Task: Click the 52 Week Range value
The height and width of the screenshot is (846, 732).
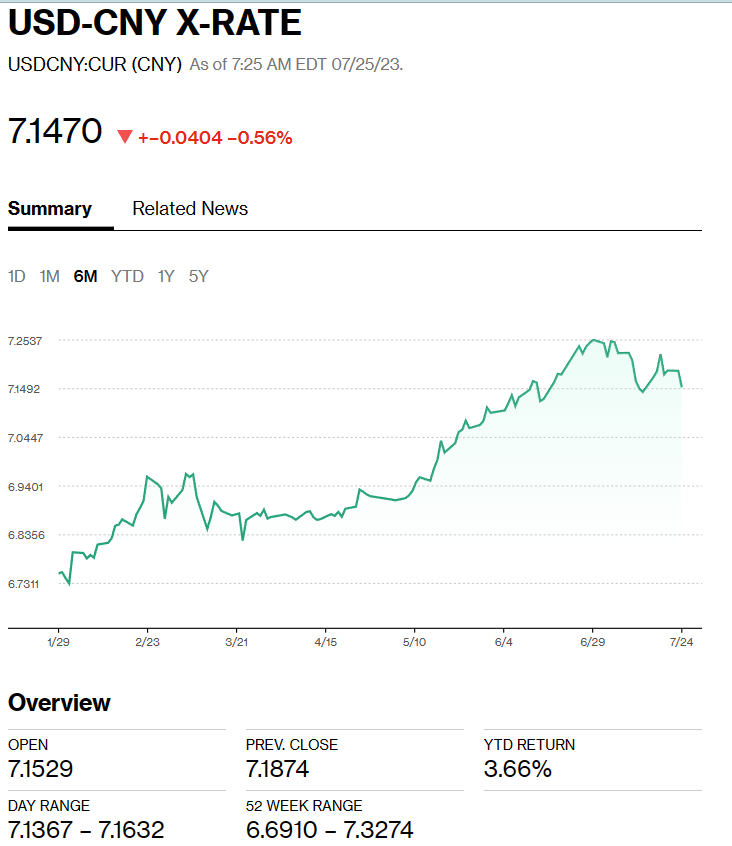Action: pyautogui.click(x=329, y=830)
